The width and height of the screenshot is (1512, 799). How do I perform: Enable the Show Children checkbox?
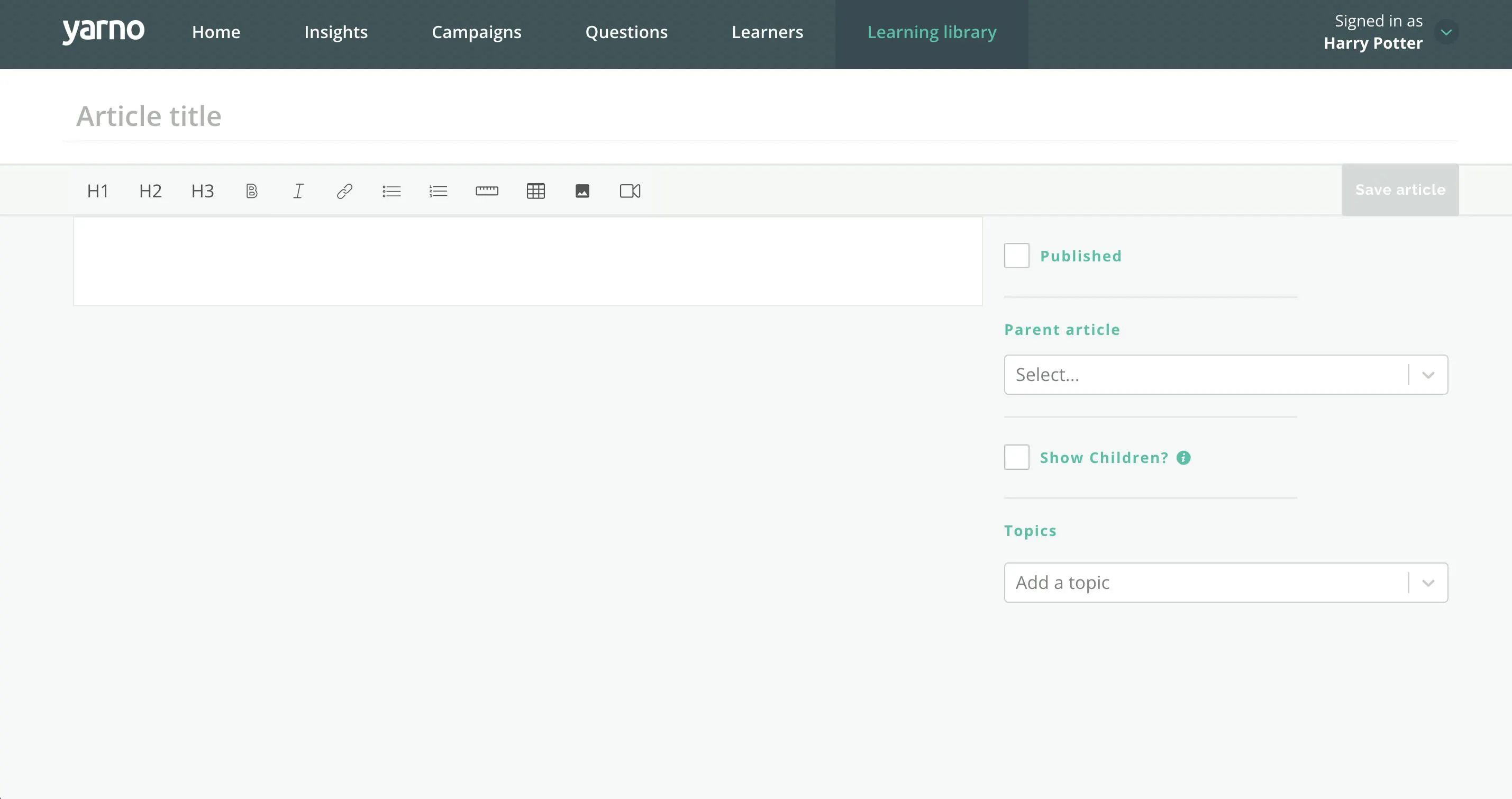coord(1017,457)
